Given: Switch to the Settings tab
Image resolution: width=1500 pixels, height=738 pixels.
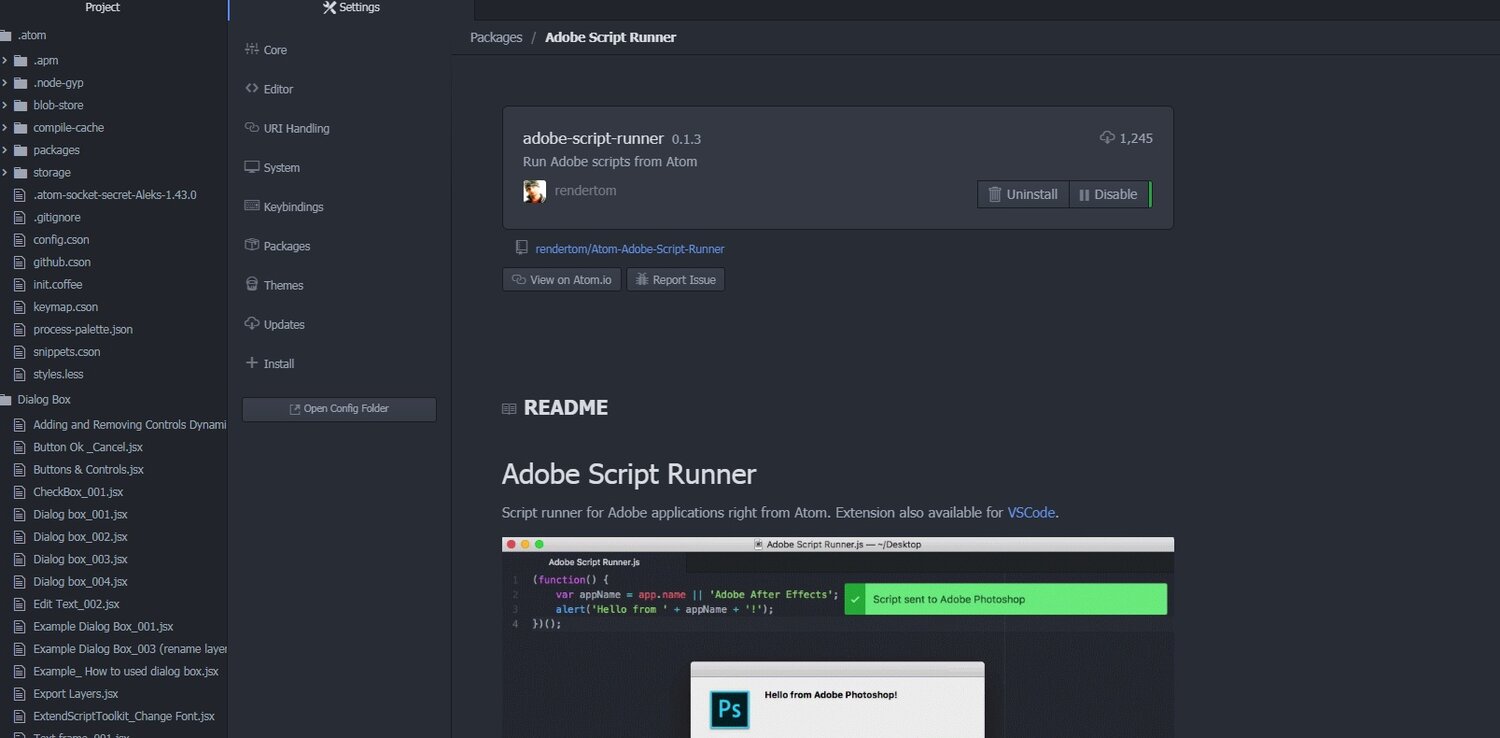Looking at the screenshot, I should point(351,8).
